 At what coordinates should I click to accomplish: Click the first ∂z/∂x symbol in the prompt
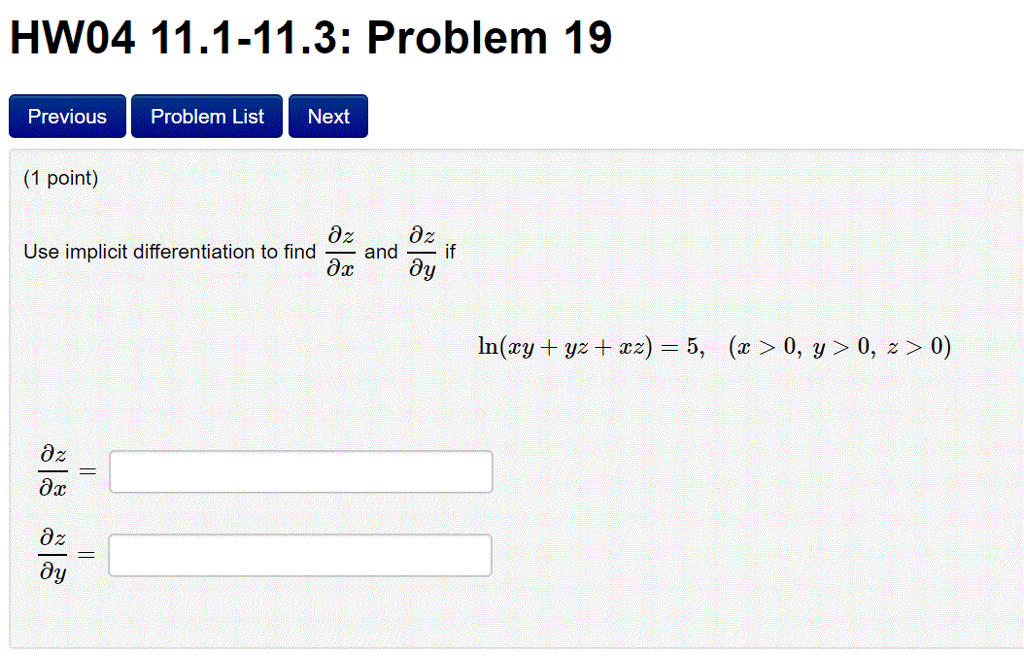tap(340, 250)
